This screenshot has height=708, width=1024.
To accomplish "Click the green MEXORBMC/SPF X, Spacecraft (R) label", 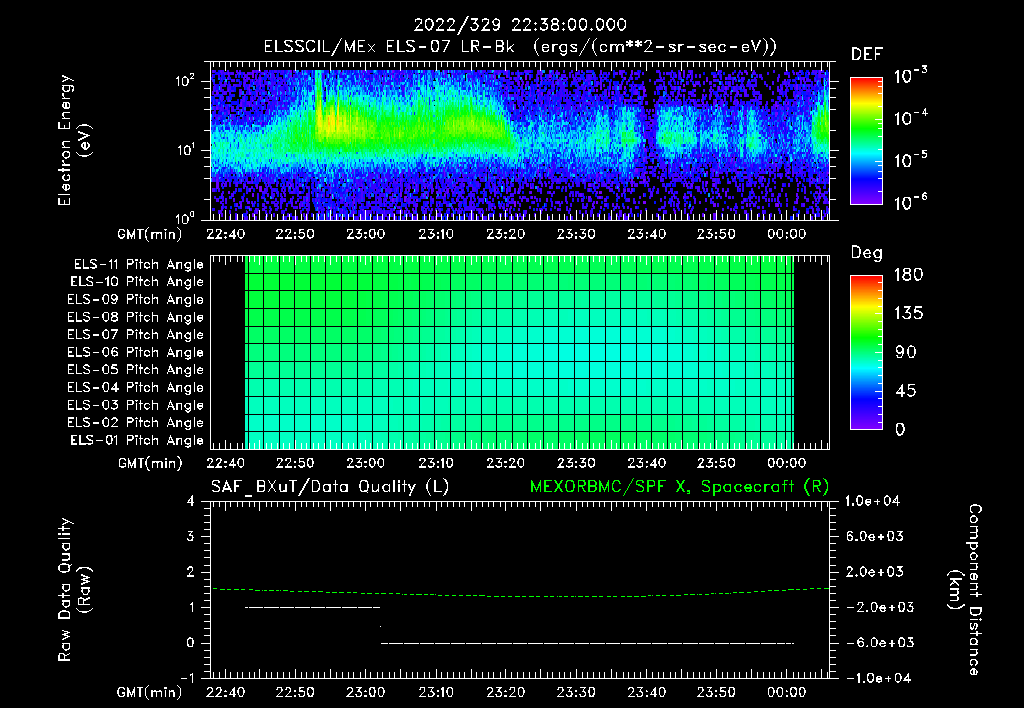I will [x=679, y=487].
